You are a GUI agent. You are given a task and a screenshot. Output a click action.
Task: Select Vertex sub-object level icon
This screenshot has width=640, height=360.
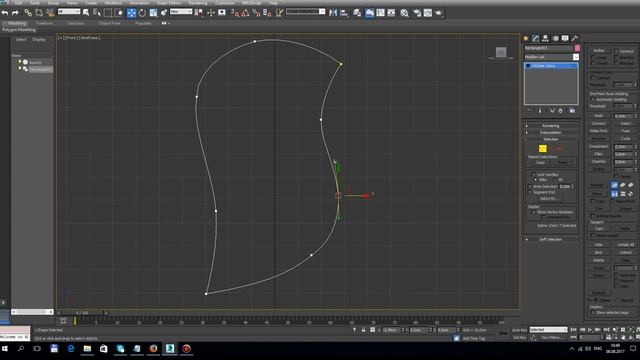click(542, 149)
